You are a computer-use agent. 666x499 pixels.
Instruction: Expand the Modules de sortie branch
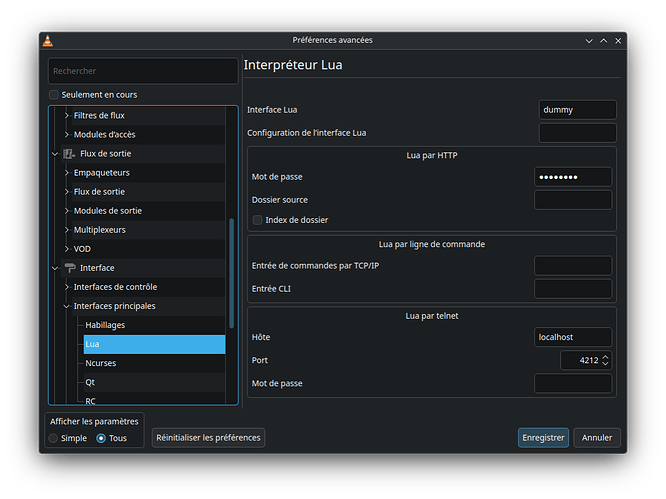(x=66, y=211)
